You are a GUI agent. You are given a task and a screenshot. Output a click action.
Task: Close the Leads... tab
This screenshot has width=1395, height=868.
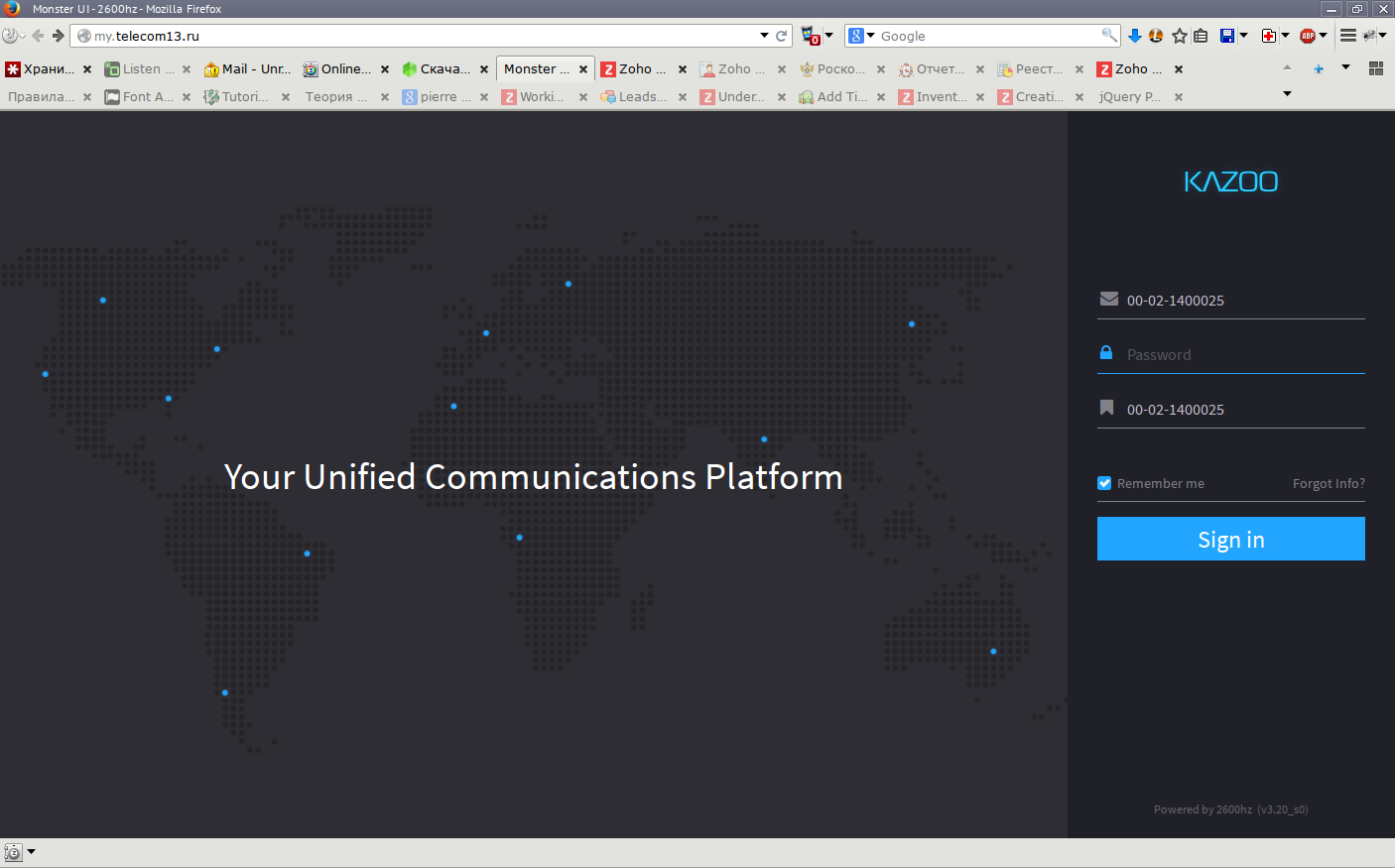[683, 97]
